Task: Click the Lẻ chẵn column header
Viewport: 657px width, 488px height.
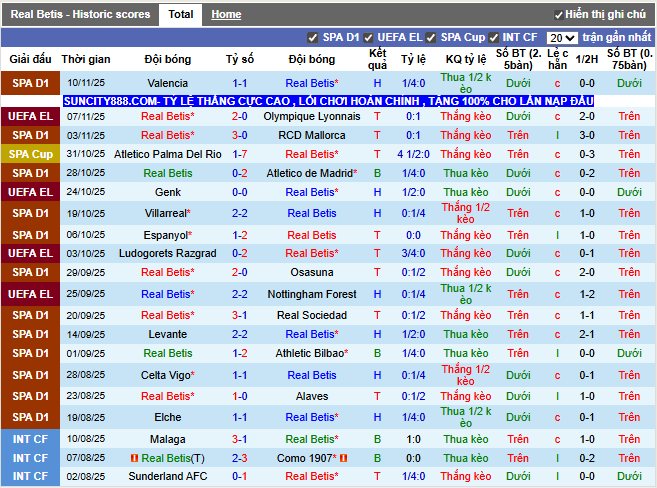Action: (x=557, y=59)
